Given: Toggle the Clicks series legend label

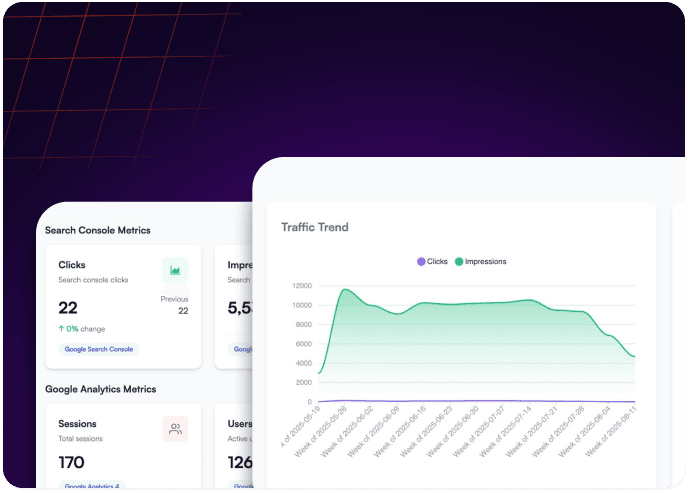Looking at the screenshot, I should click(x=437, y=262).
